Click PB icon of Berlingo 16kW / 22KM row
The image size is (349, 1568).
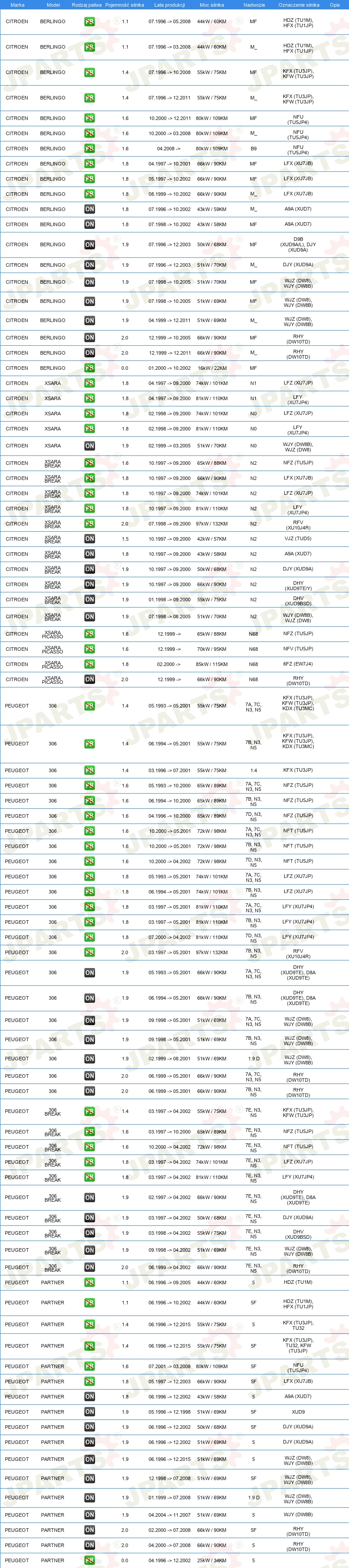[90, 368]
